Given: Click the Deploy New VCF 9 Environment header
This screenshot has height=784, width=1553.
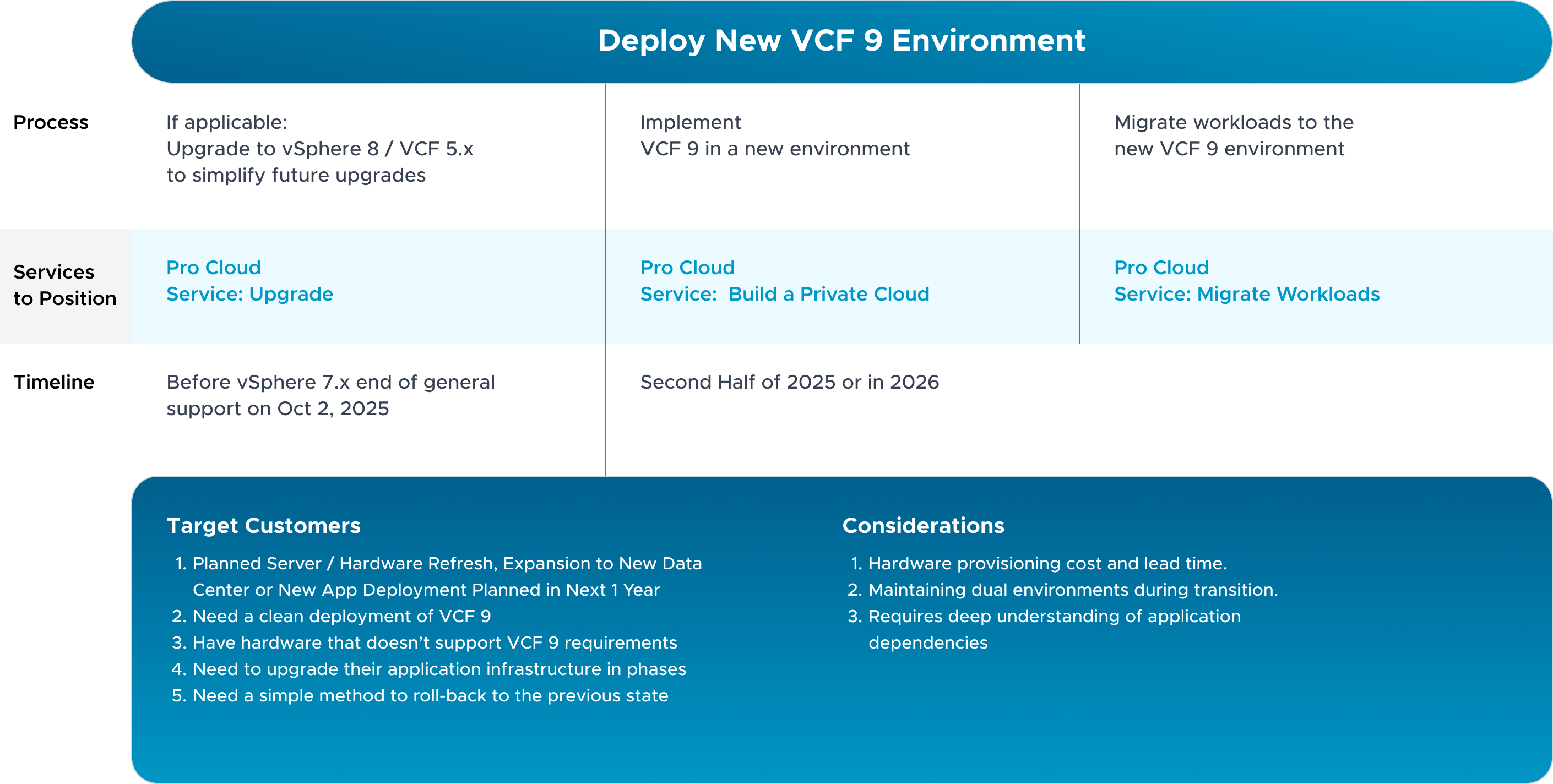Looking at the screenshot, I should 841,41.
